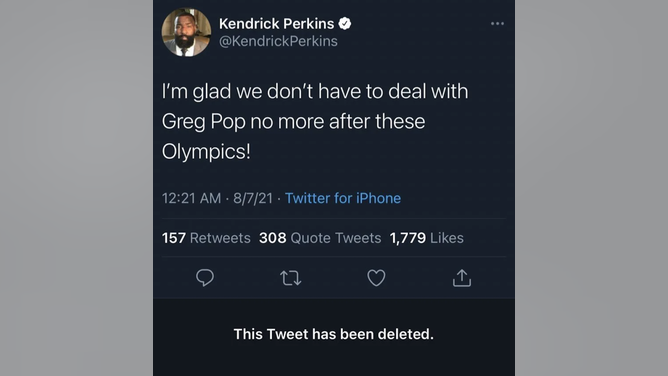This screenshot has height=376, width=668.
Task: View the 1,779 Likes list
Action: click(426, 238)
